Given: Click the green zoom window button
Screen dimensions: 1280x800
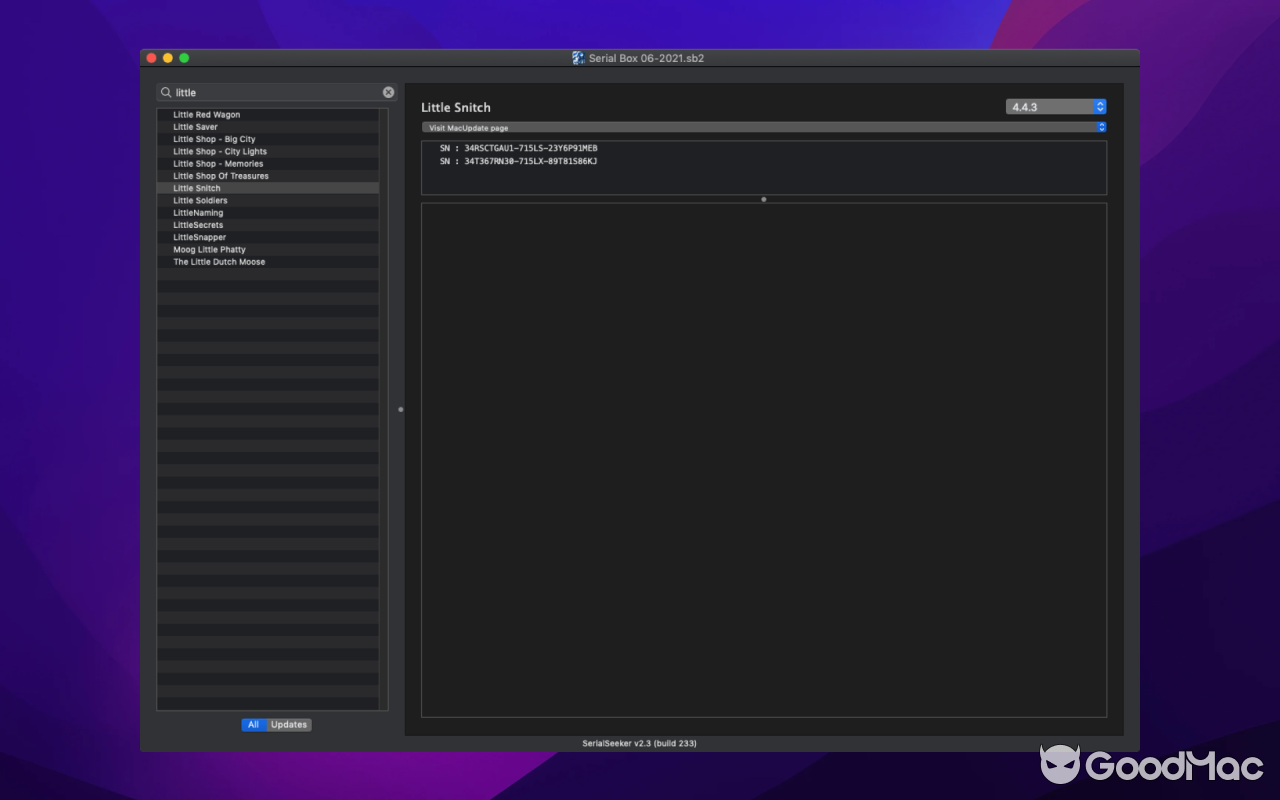Looking at the screenshot, I should coord(184,58).
